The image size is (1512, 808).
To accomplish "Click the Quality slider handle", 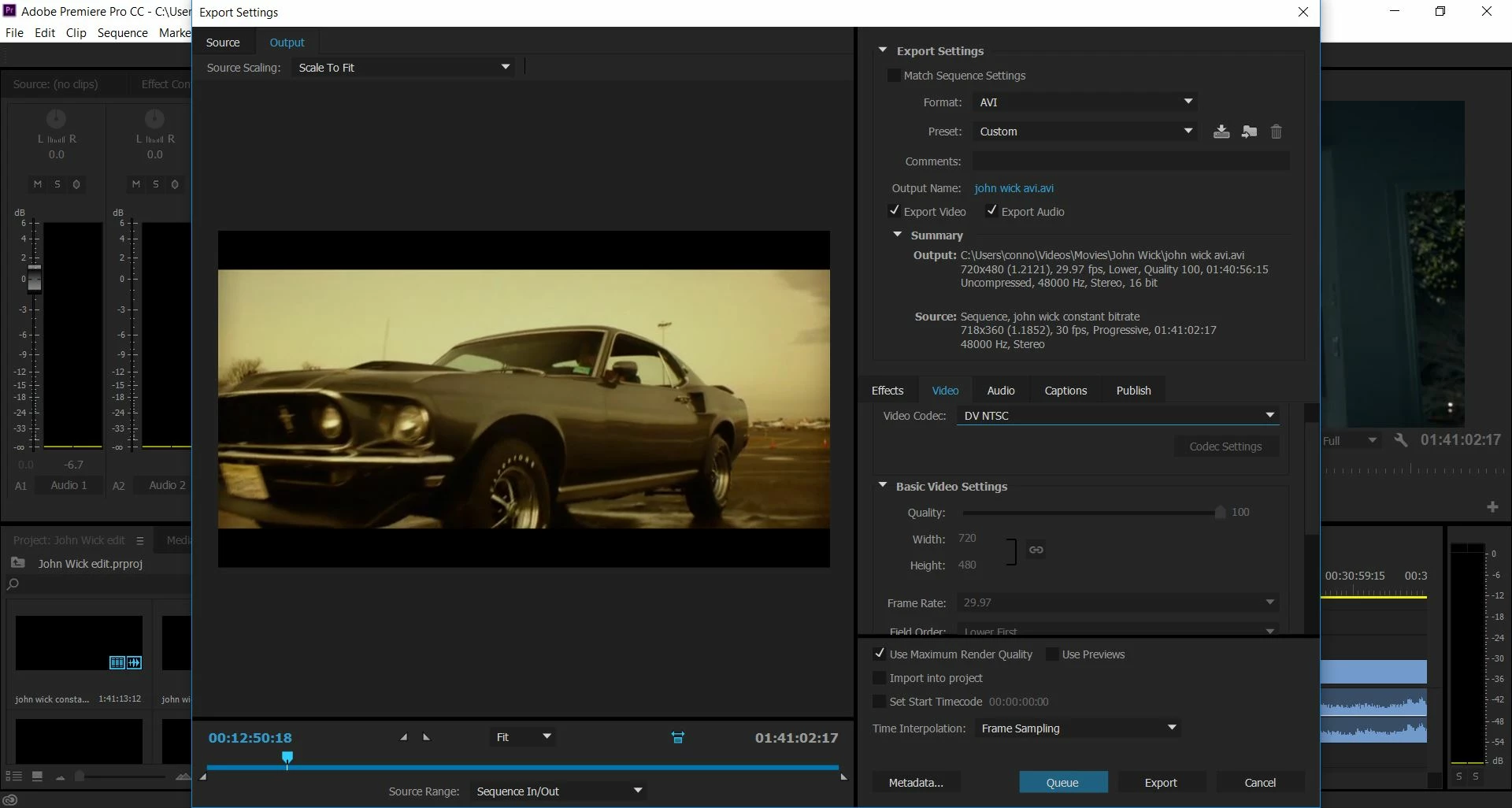I will 1220,513.
